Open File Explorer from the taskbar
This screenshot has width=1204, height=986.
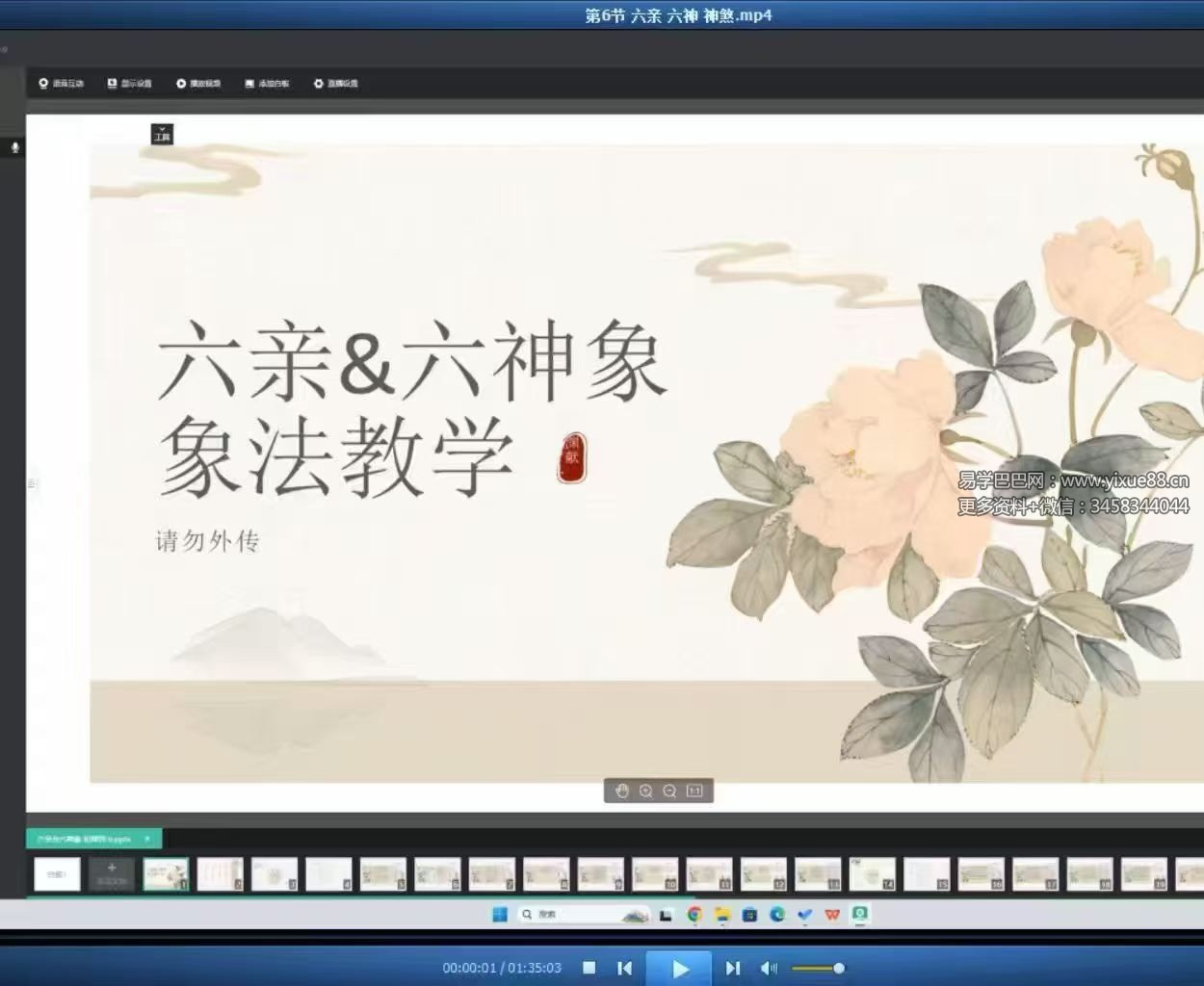(722, 915)
